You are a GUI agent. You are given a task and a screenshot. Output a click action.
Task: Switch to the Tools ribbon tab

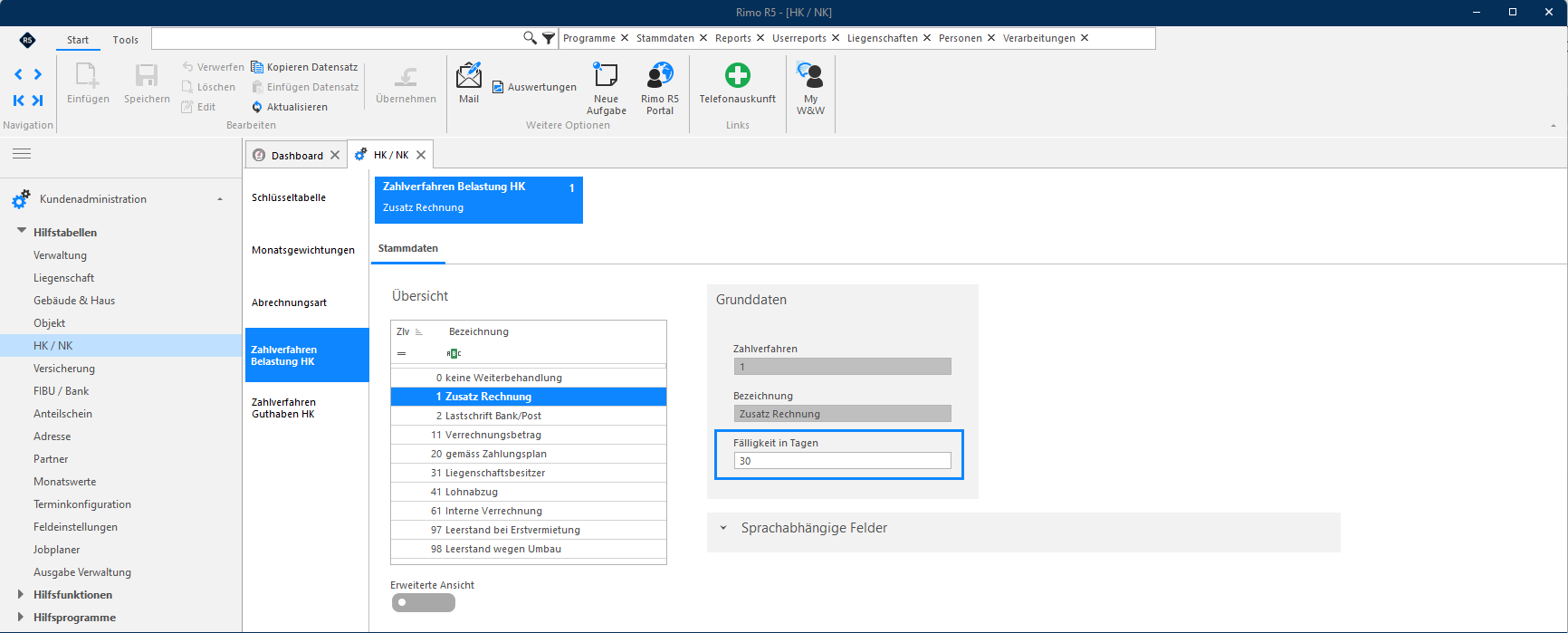coord(126,40)
